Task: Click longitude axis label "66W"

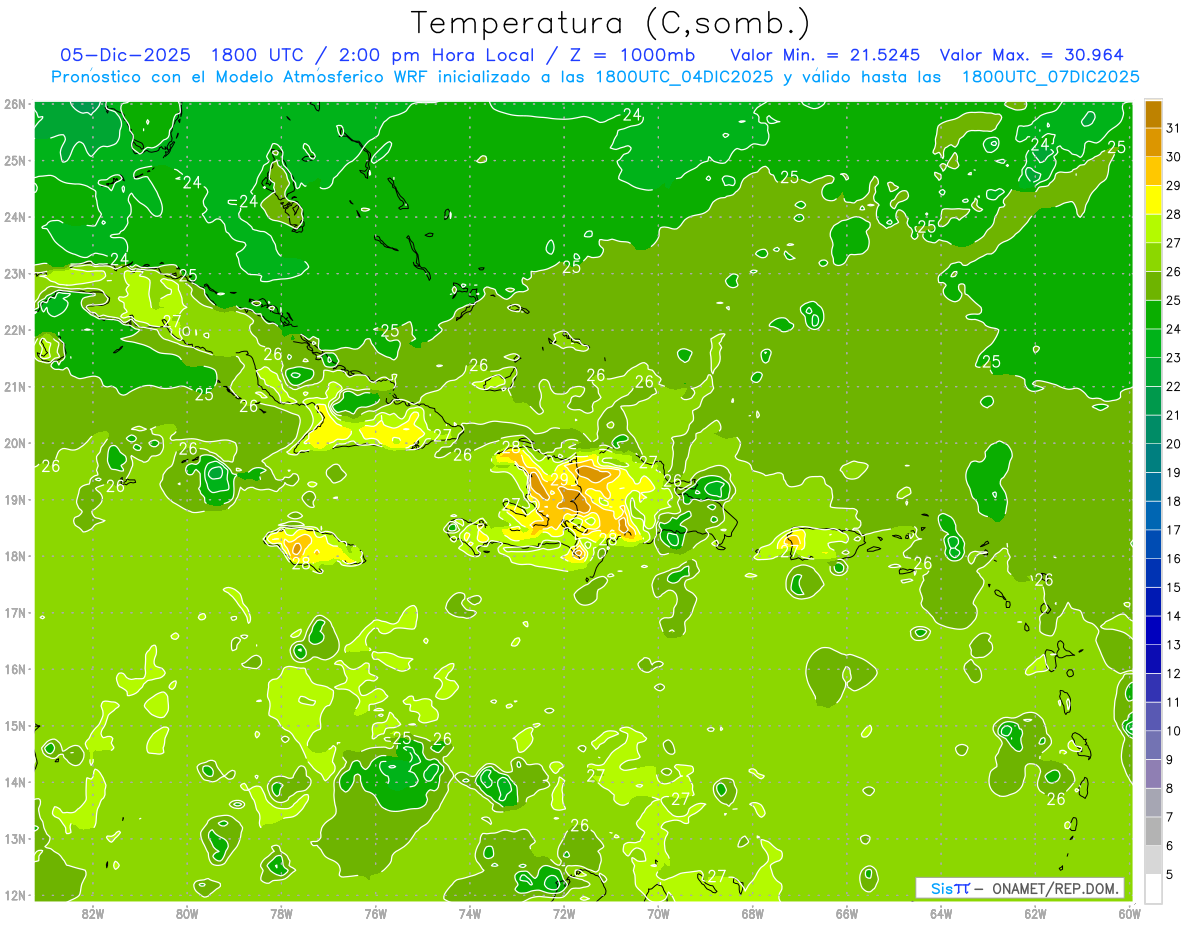Action: pos(847,913)
